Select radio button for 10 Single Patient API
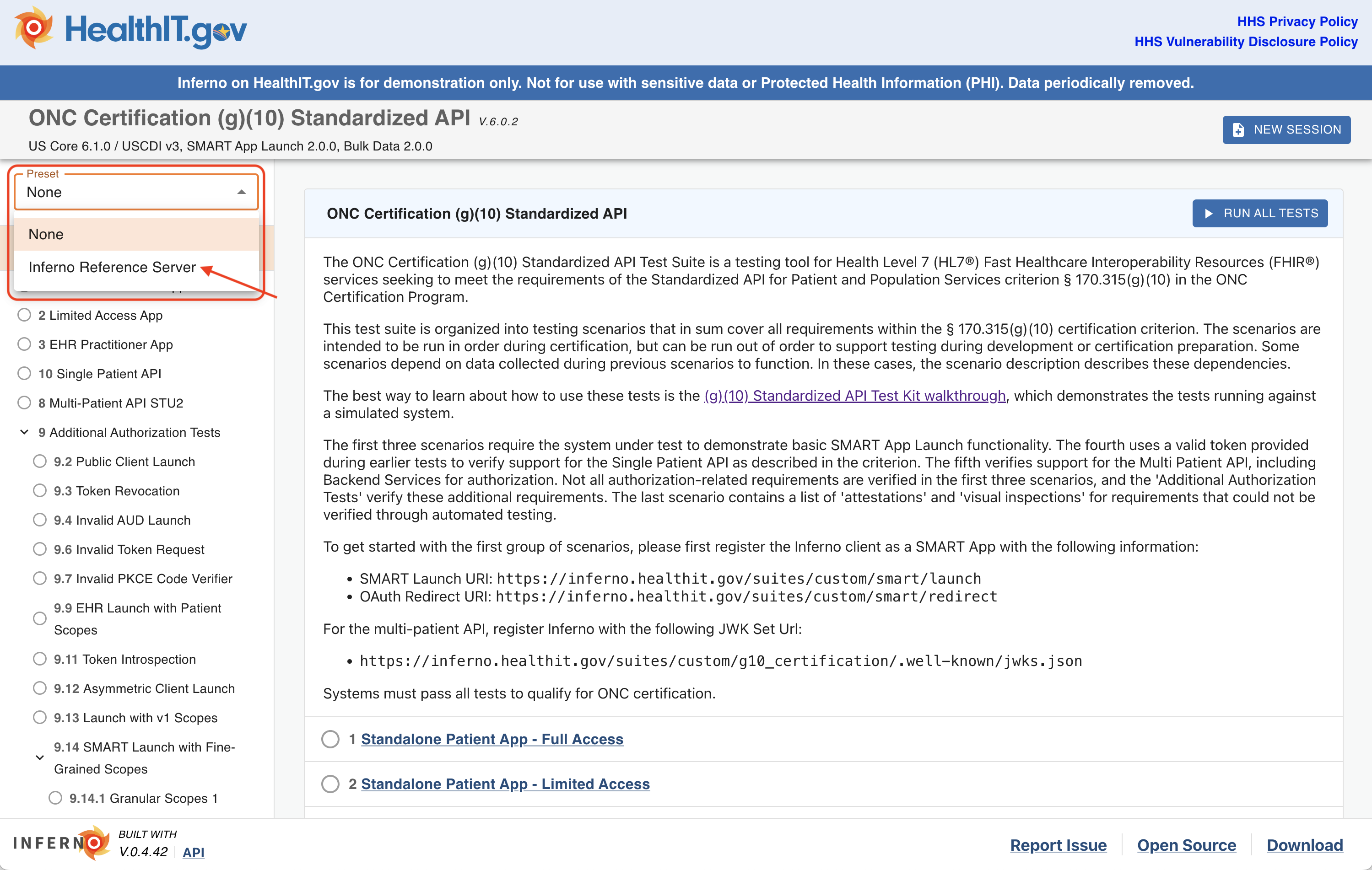The height and width of the screenshot is (870, 1372). click(22, 373)
